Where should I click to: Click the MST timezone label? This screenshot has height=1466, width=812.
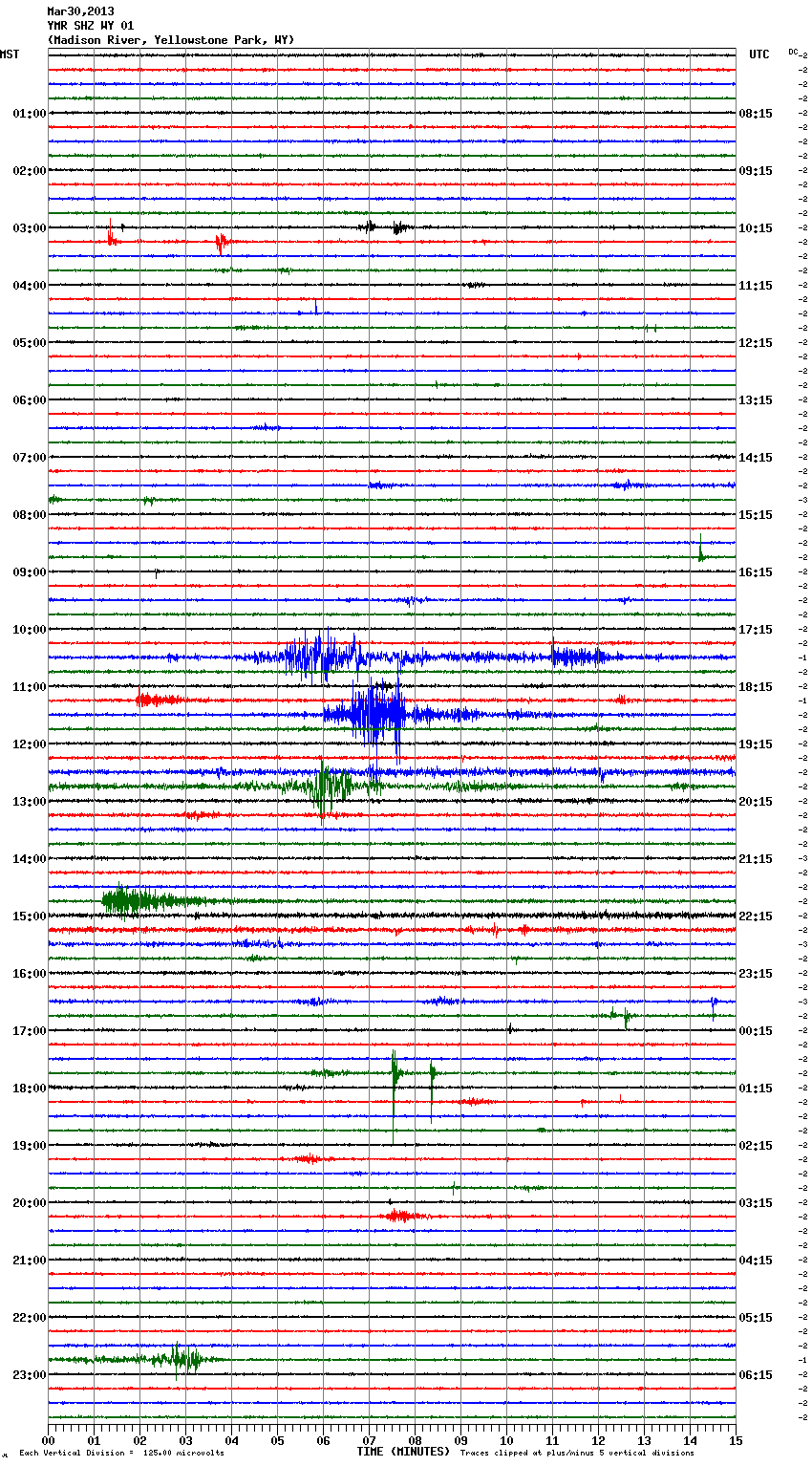(x=10, y=54)
